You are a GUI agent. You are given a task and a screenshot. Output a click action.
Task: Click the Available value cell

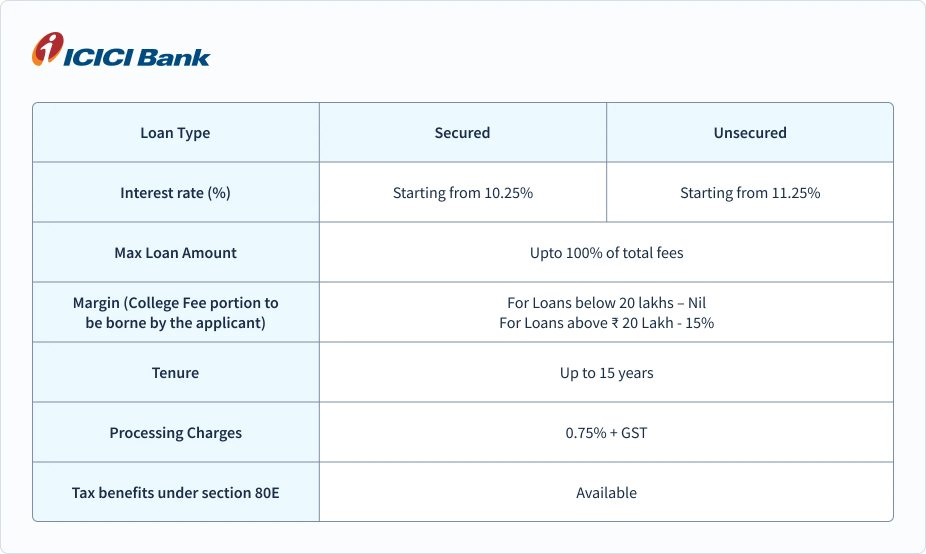tap(606, 493)
